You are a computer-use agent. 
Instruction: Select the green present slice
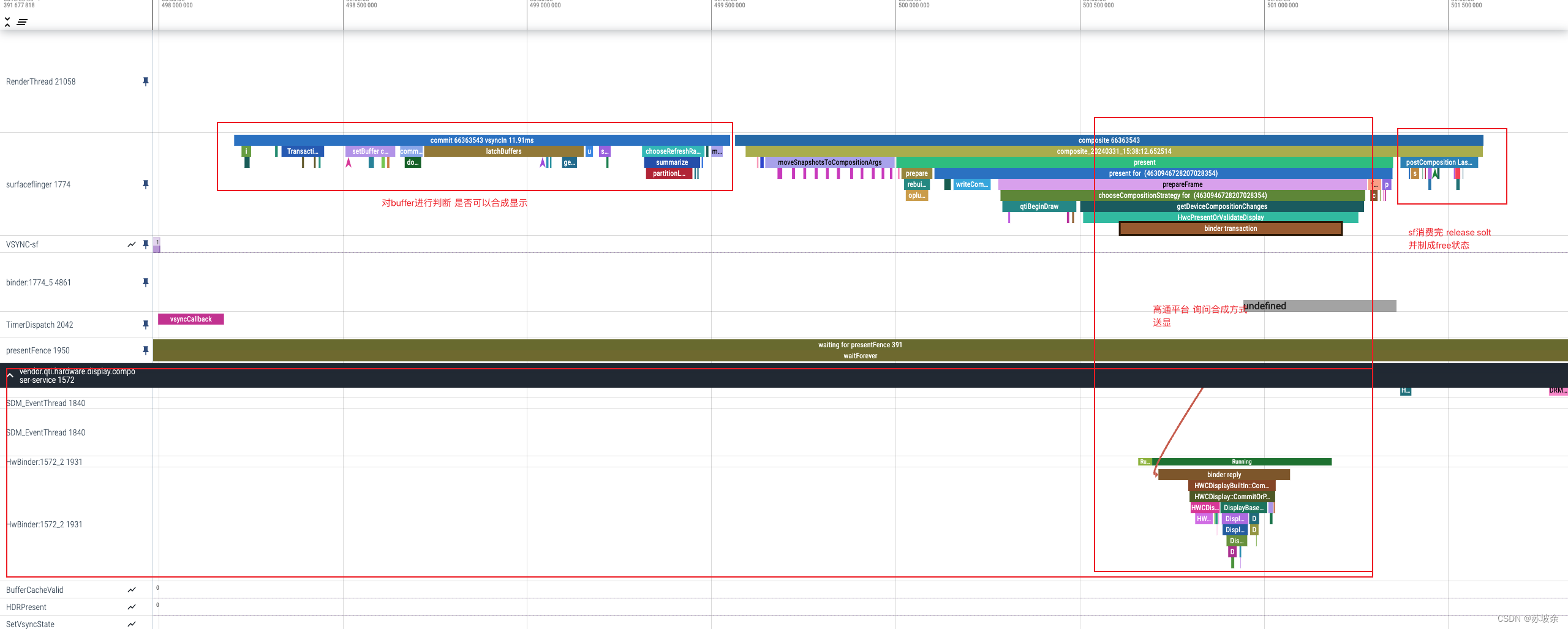(x=1144, y=162)
